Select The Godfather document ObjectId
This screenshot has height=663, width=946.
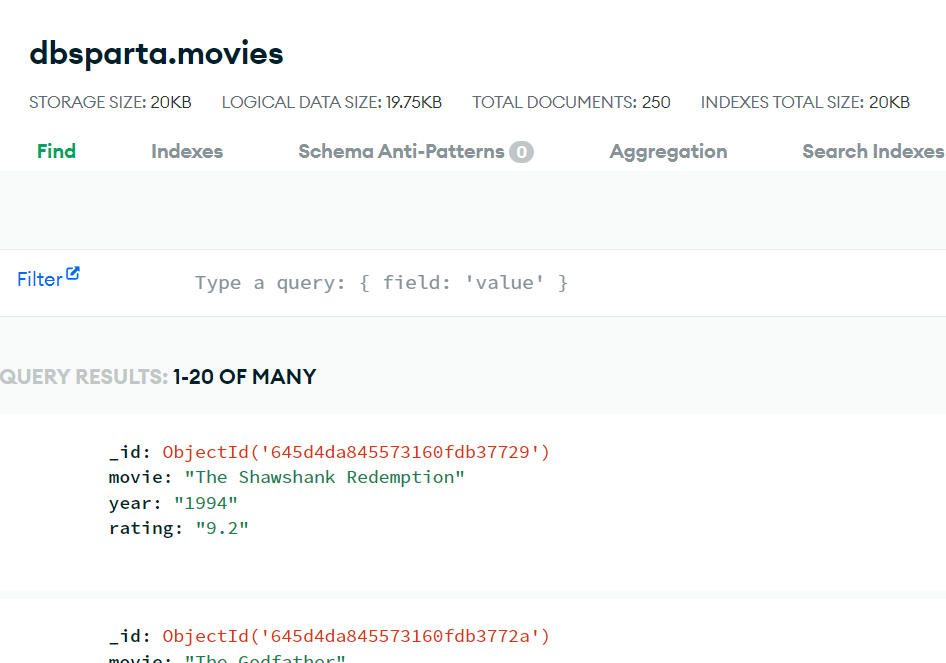point(355,636)
